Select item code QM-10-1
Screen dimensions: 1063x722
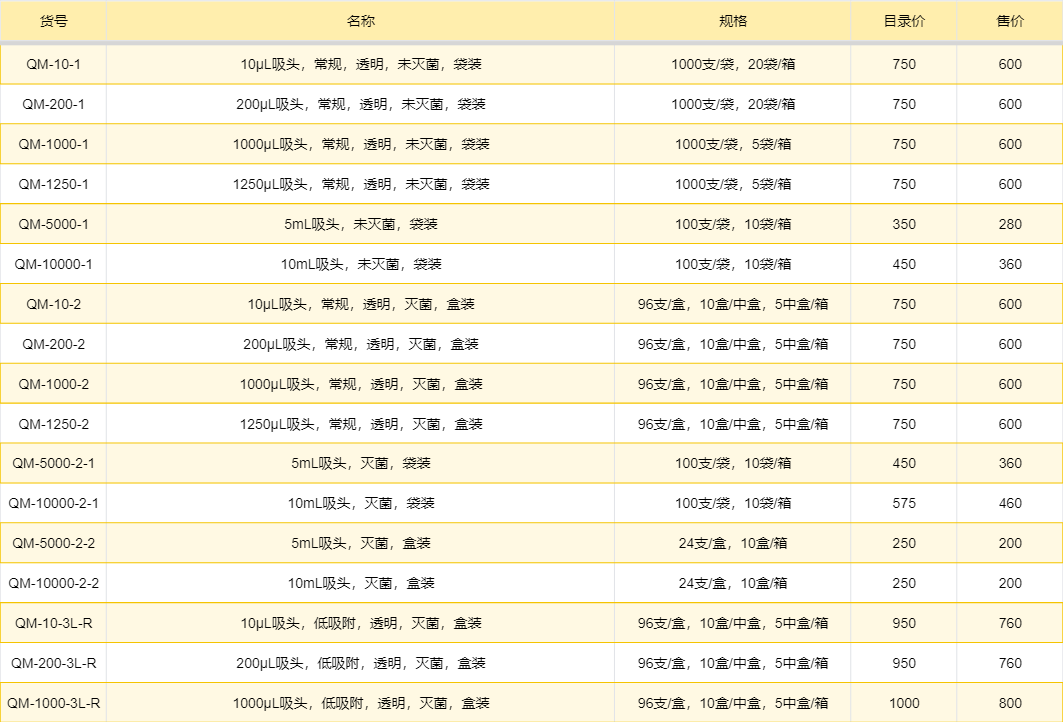click(x=54, y=64)
